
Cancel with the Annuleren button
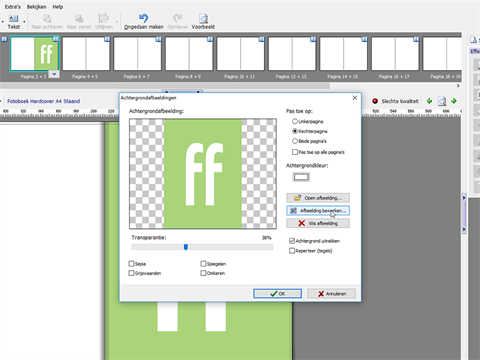click(331, 294)
